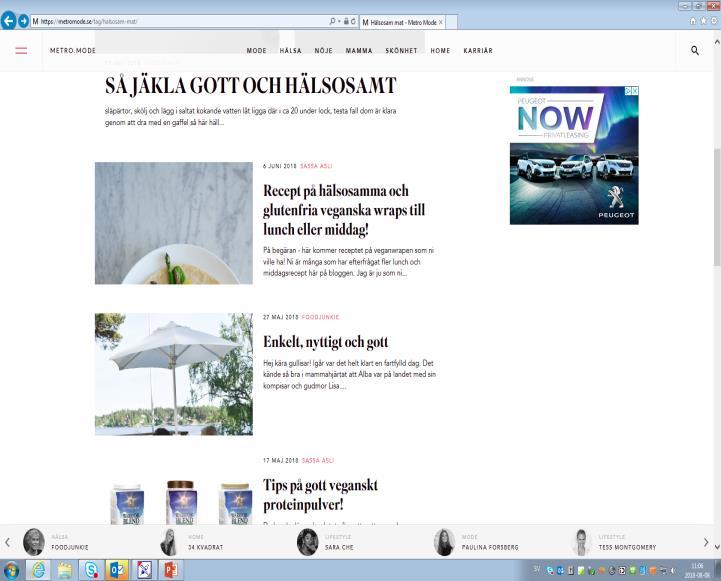Open File Explorer from the taskbar
Image resolution: width=721 pixels, height=581 pixels.
(65, 570)
